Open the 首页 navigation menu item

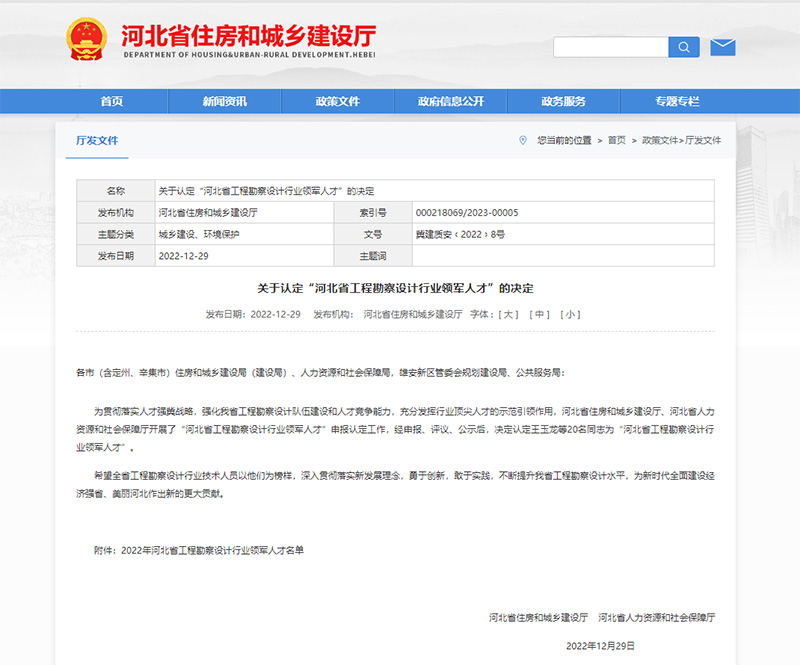pos(112,102)
